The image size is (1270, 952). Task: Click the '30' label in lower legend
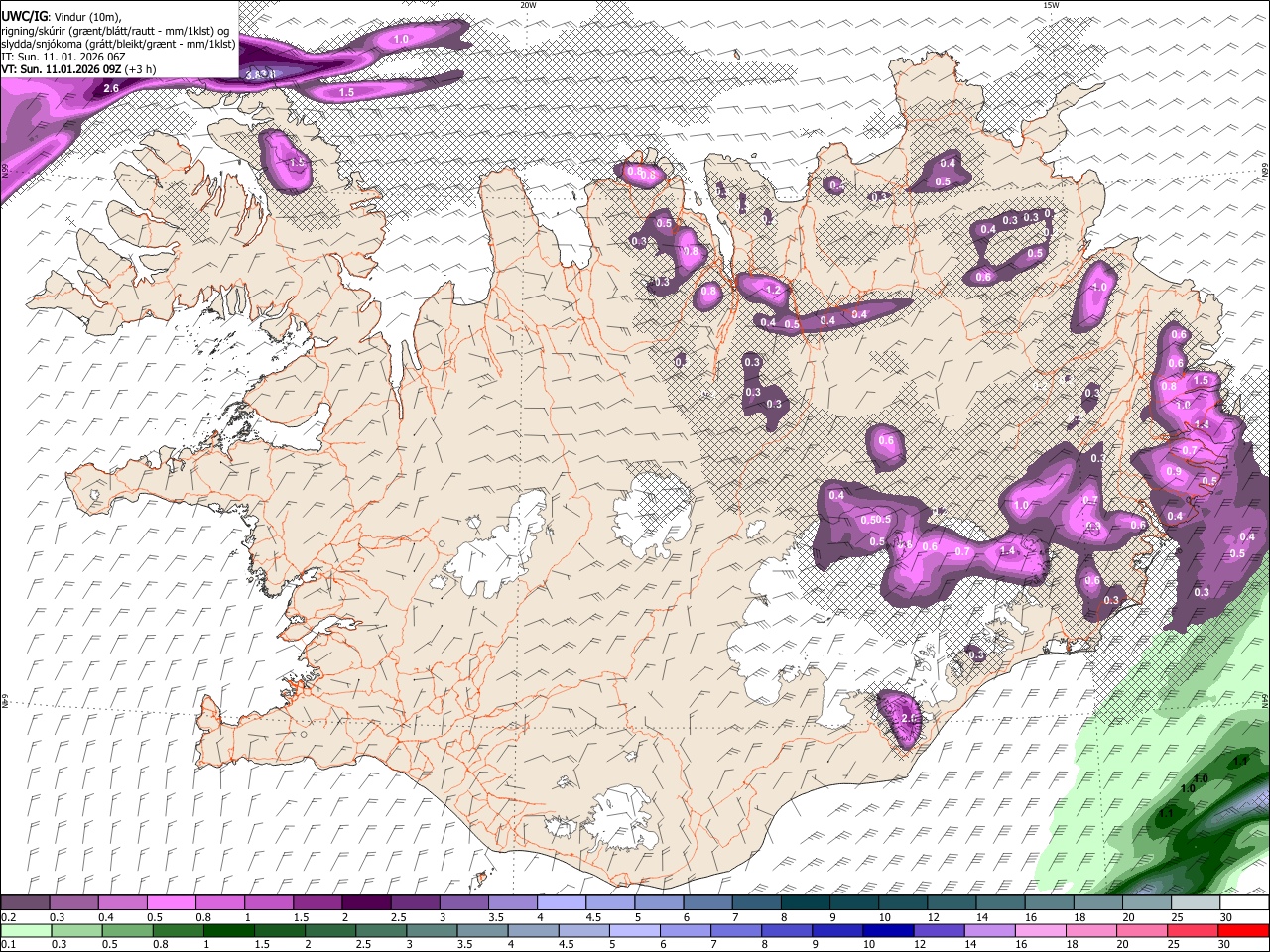1223,943
